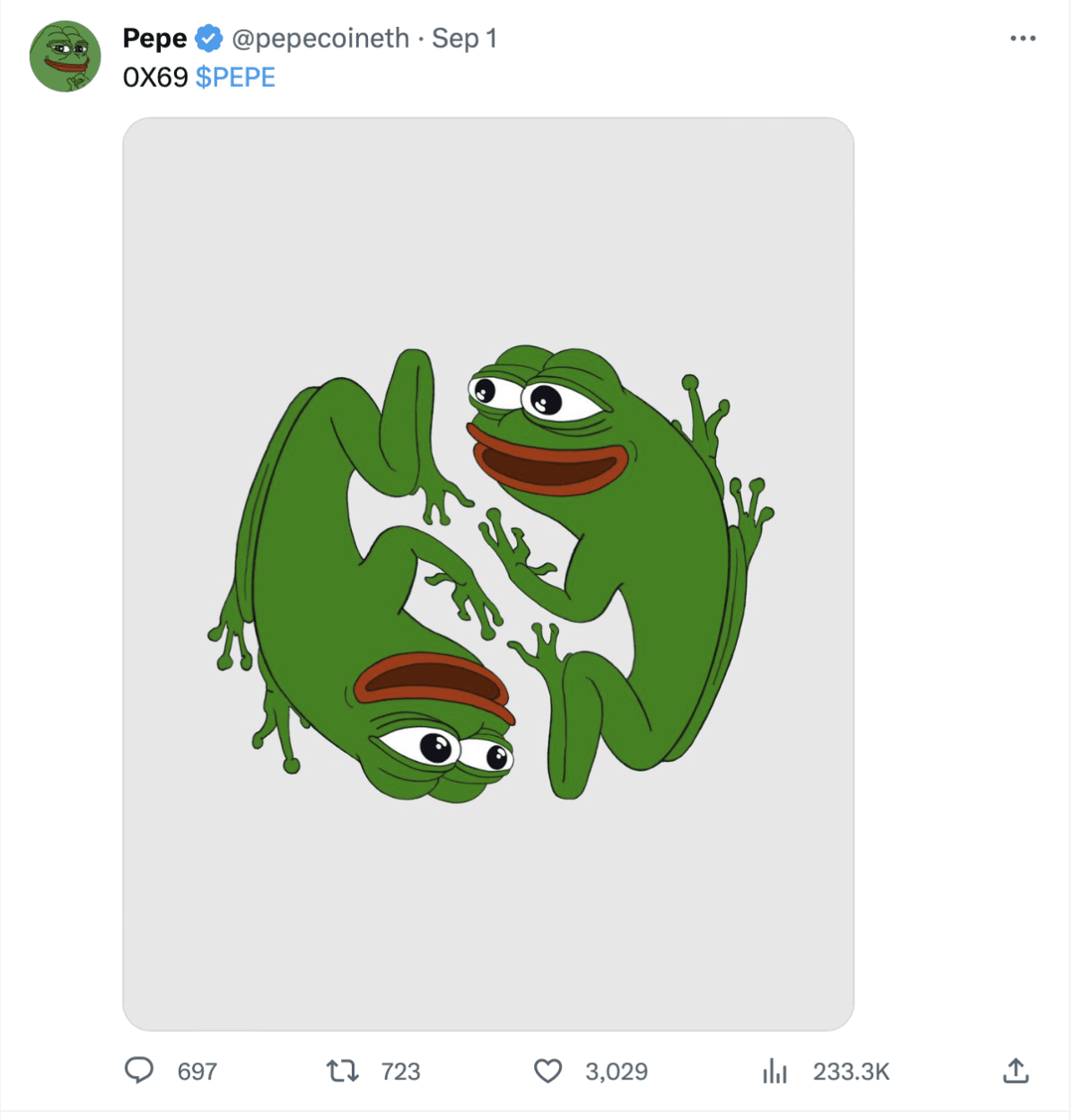Open the $PEPE cashtag link

234,77
